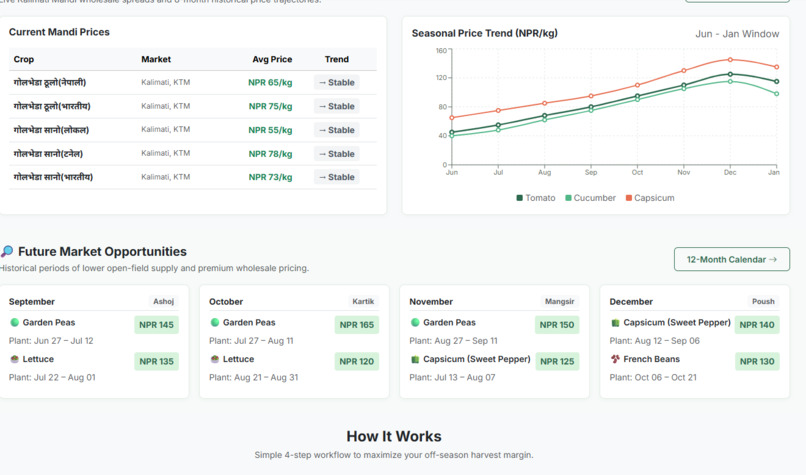Click NPR 120 Lettuce price badge

[357, 361]
